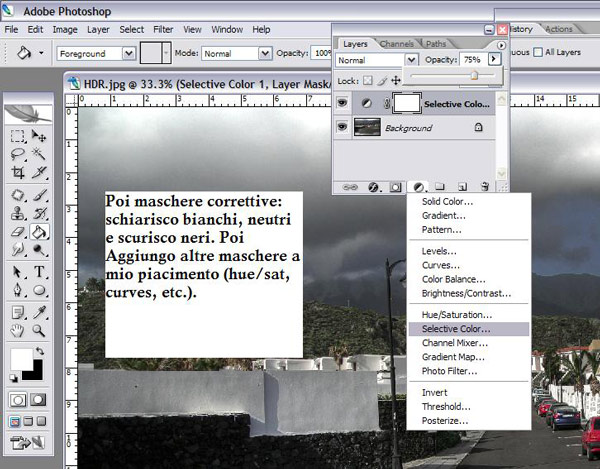This screenshot has width=600, height=469.
Task: Switch to the Channels tab
Action: coord(397,44)
